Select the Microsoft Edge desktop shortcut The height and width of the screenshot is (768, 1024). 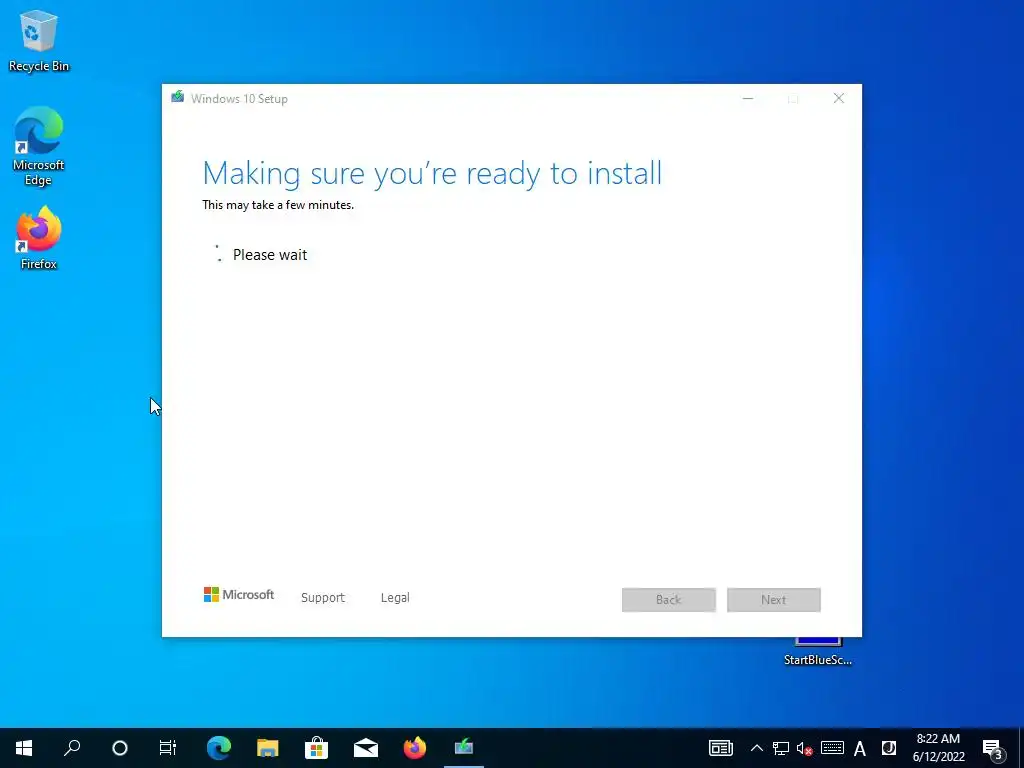coord(39,147)
